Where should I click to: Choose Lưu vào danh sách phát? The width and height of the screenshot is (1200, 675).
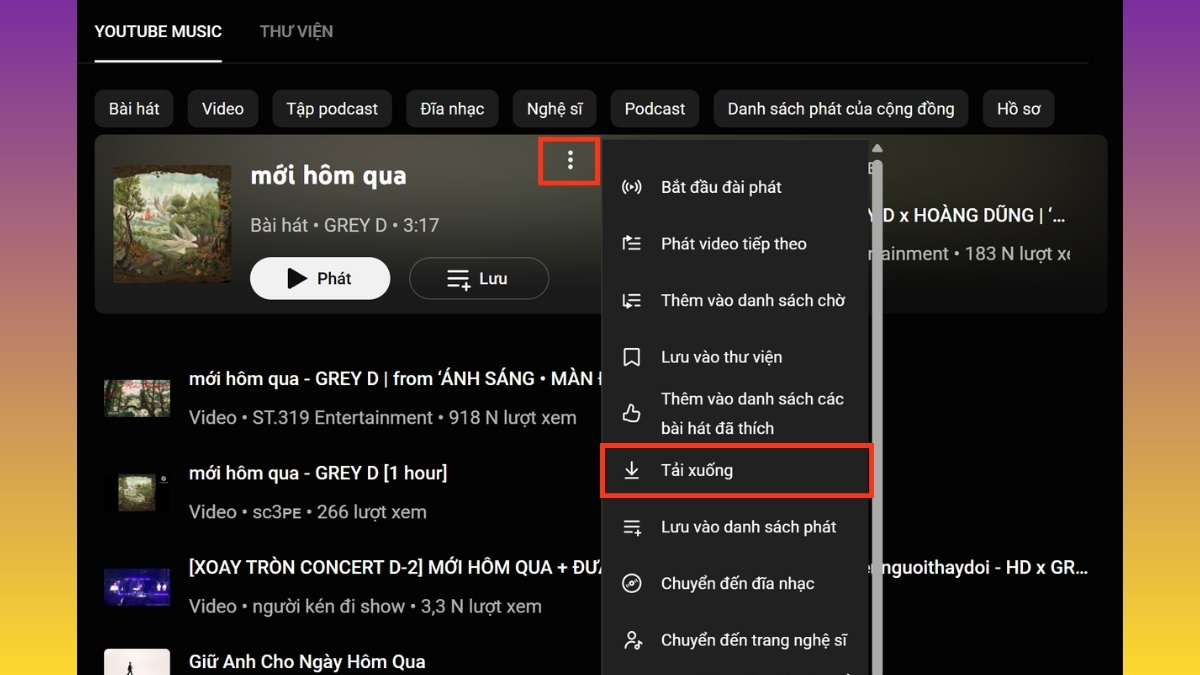pos(737,527)
